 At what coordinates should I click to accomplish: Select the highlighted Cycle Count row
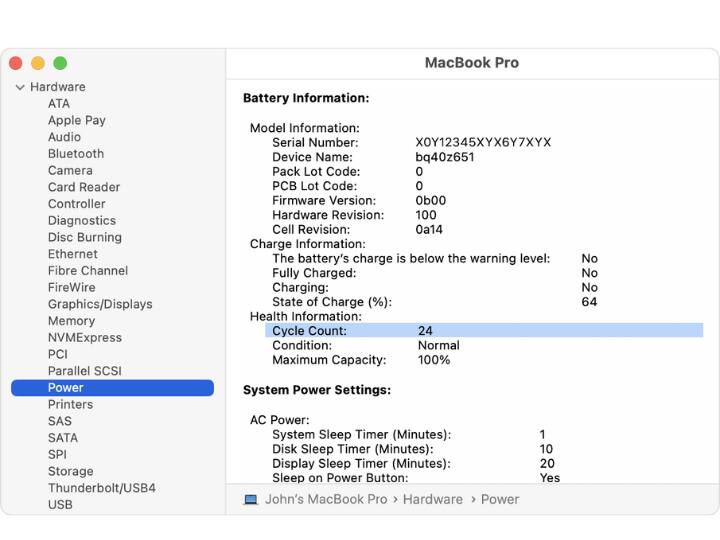point(484,330)
